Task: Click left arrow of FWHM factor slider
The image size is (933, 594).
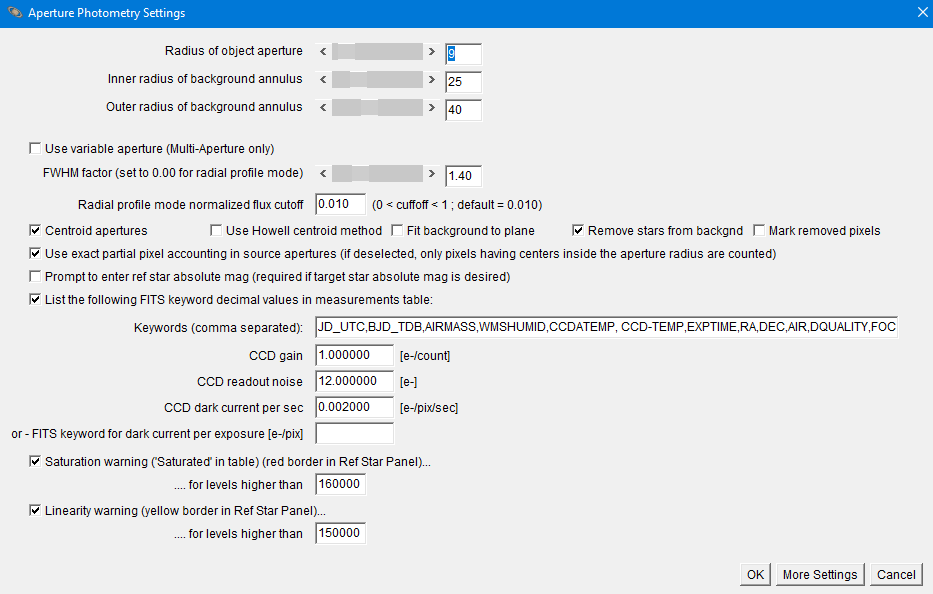Action: (323, 173)
